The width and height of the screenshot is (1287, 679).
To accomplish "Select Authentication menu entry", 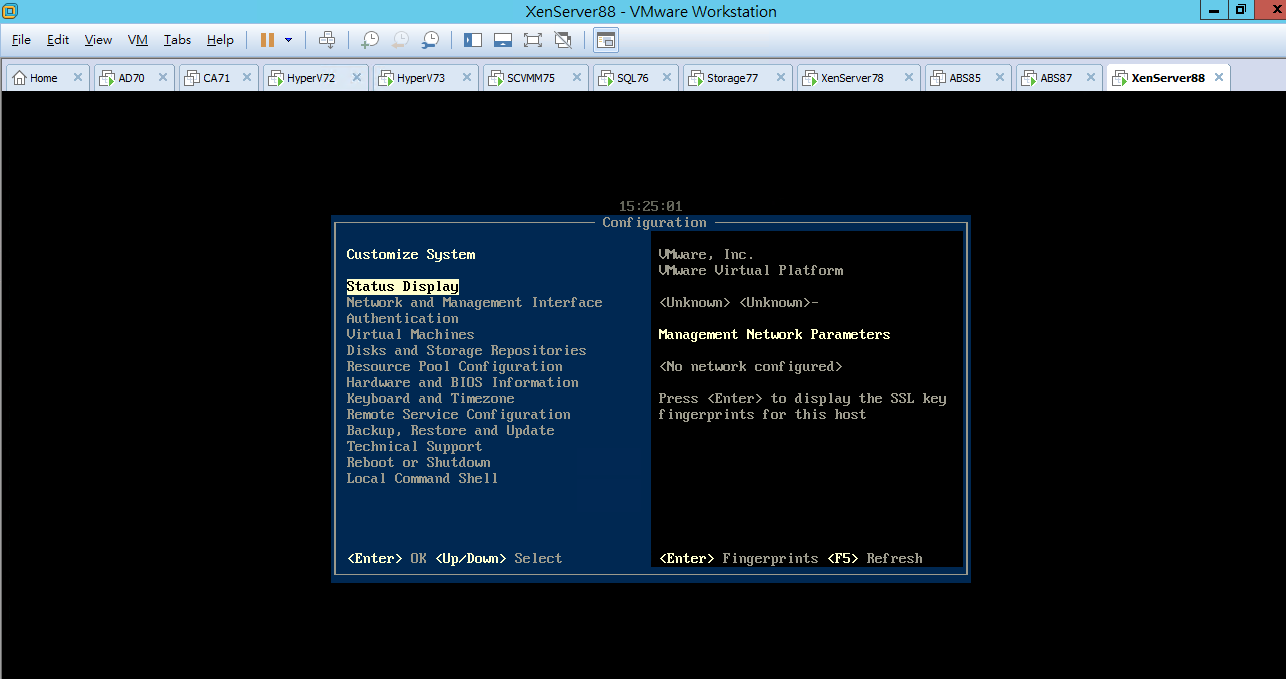I will click(402, 318).
